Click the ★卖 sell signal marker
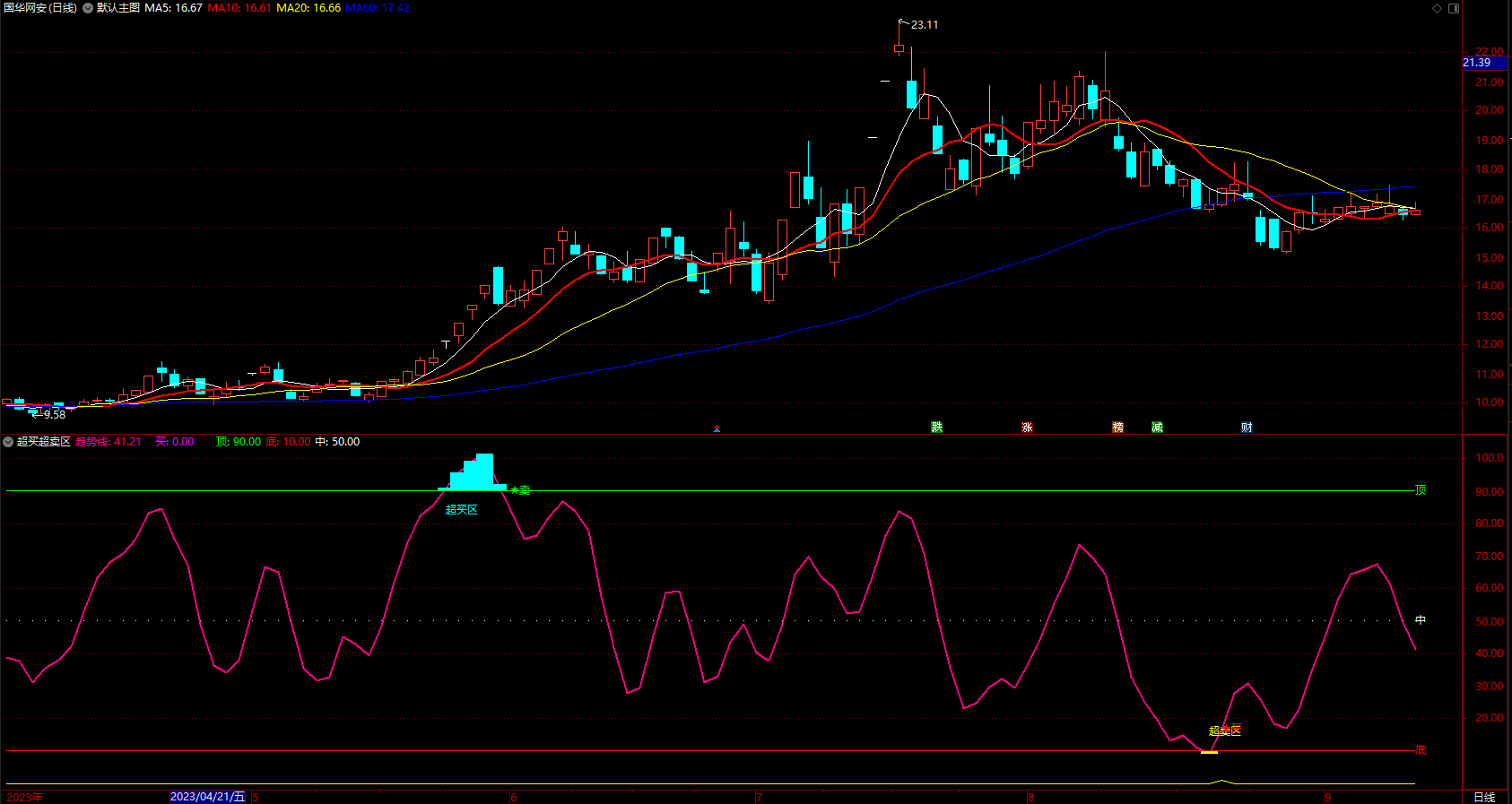This screenshot has width=1512, height=804. tap(520, 490)
